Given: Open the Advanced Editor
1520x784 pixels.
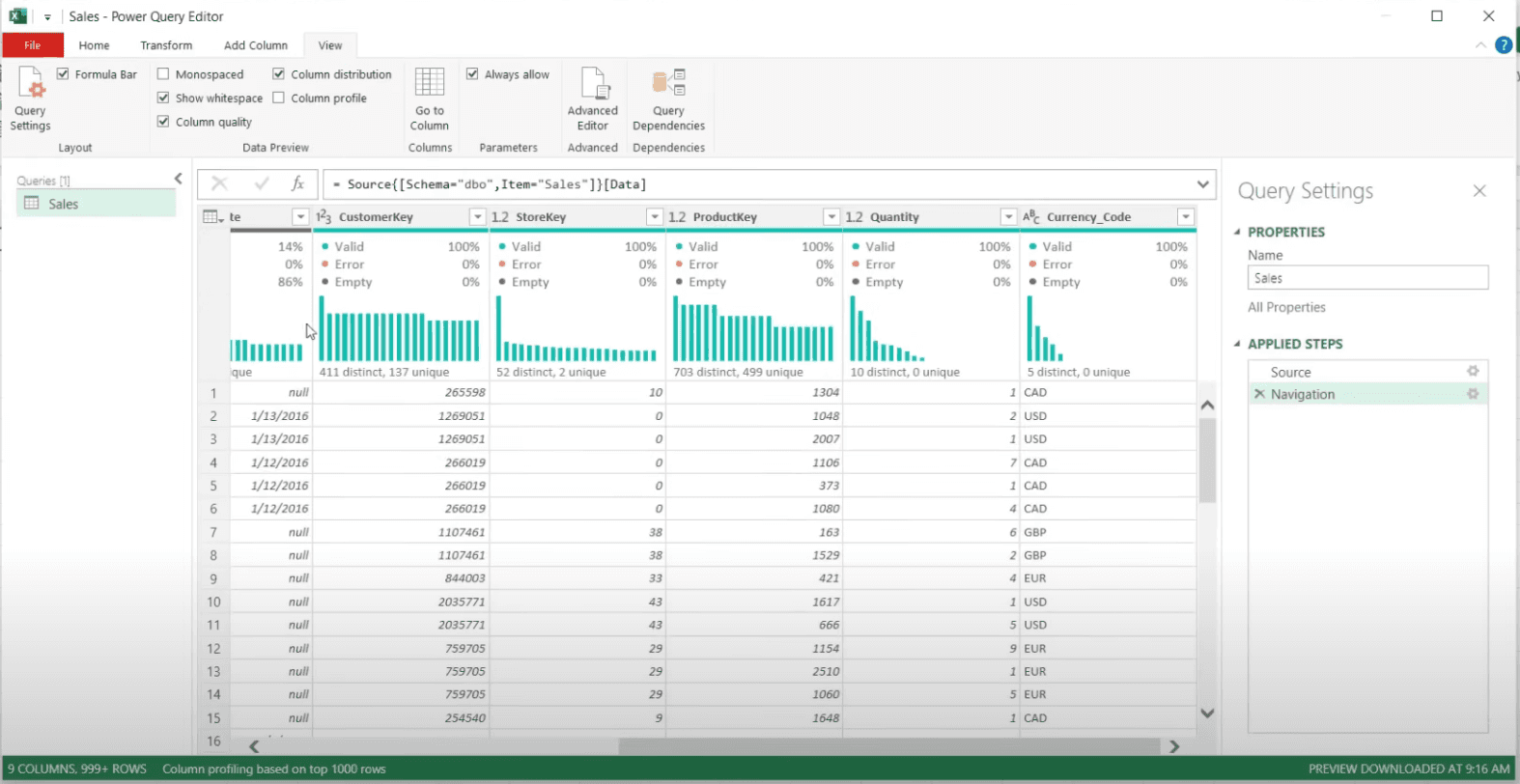Looking at the screenshot, I should click(x=592, y=98).
